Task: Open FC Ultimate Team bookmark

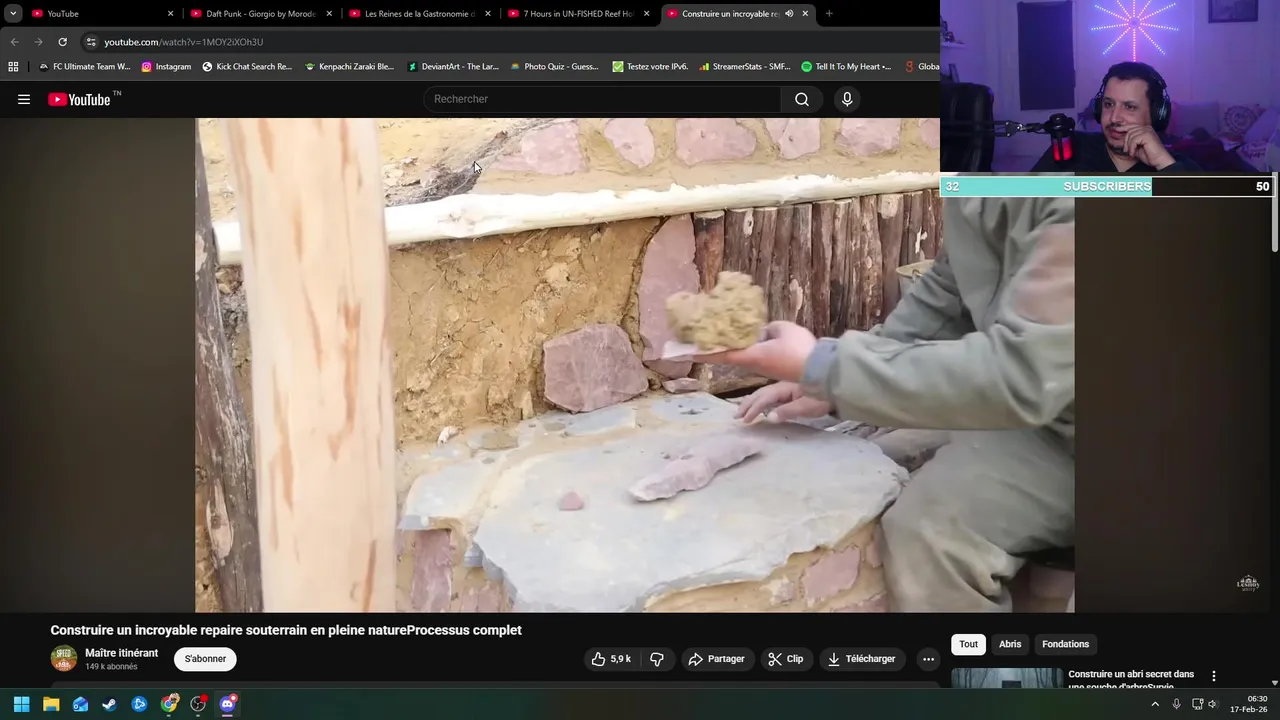Action: [85, 67]
